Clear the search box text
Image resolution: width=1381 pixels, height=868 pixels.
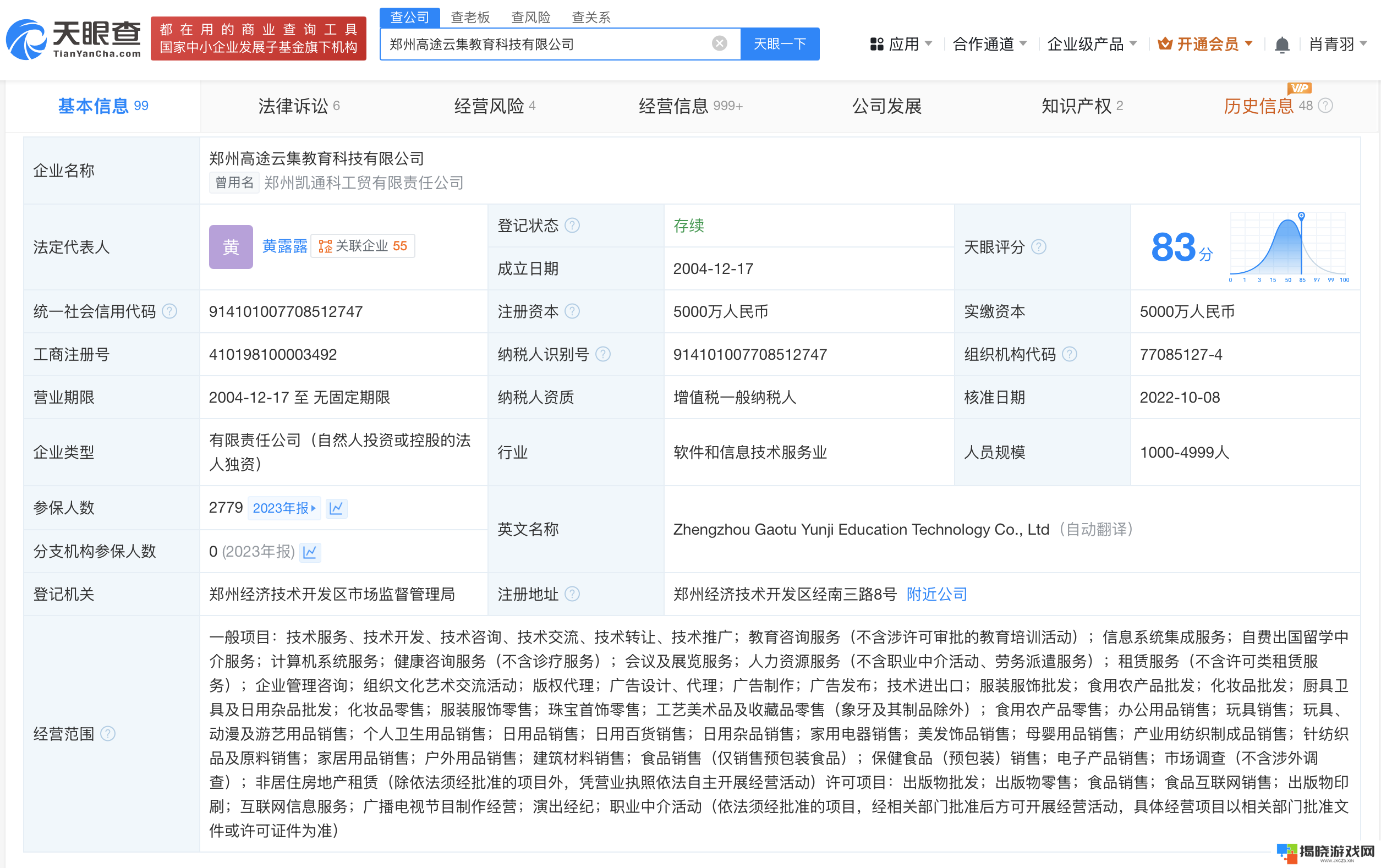719,43
